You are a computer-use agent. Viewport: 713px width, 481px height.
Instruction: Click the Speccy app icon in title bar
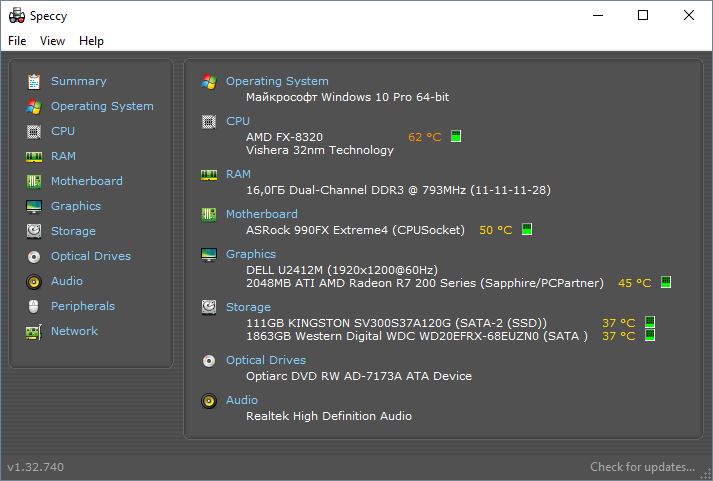(17, 15)
